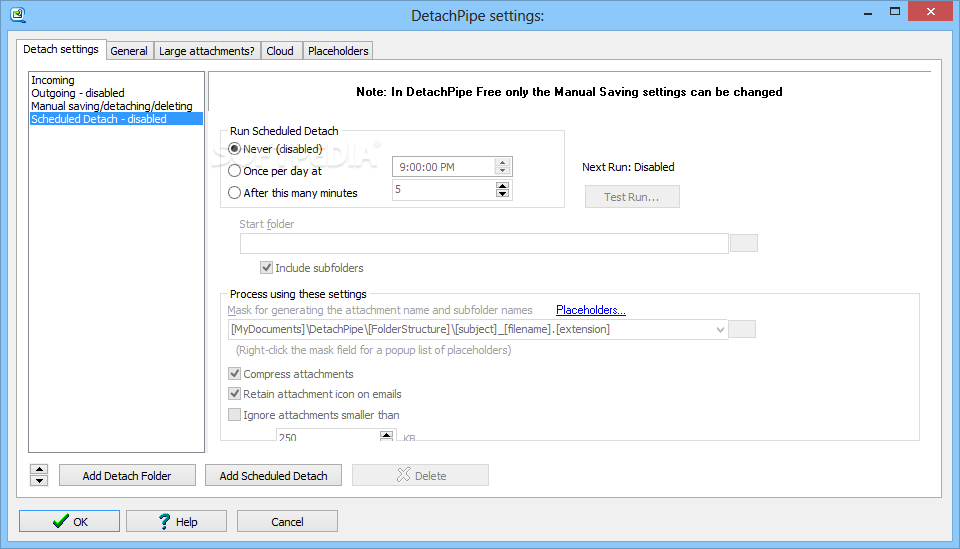Confirm settings with the OK button

69,521
